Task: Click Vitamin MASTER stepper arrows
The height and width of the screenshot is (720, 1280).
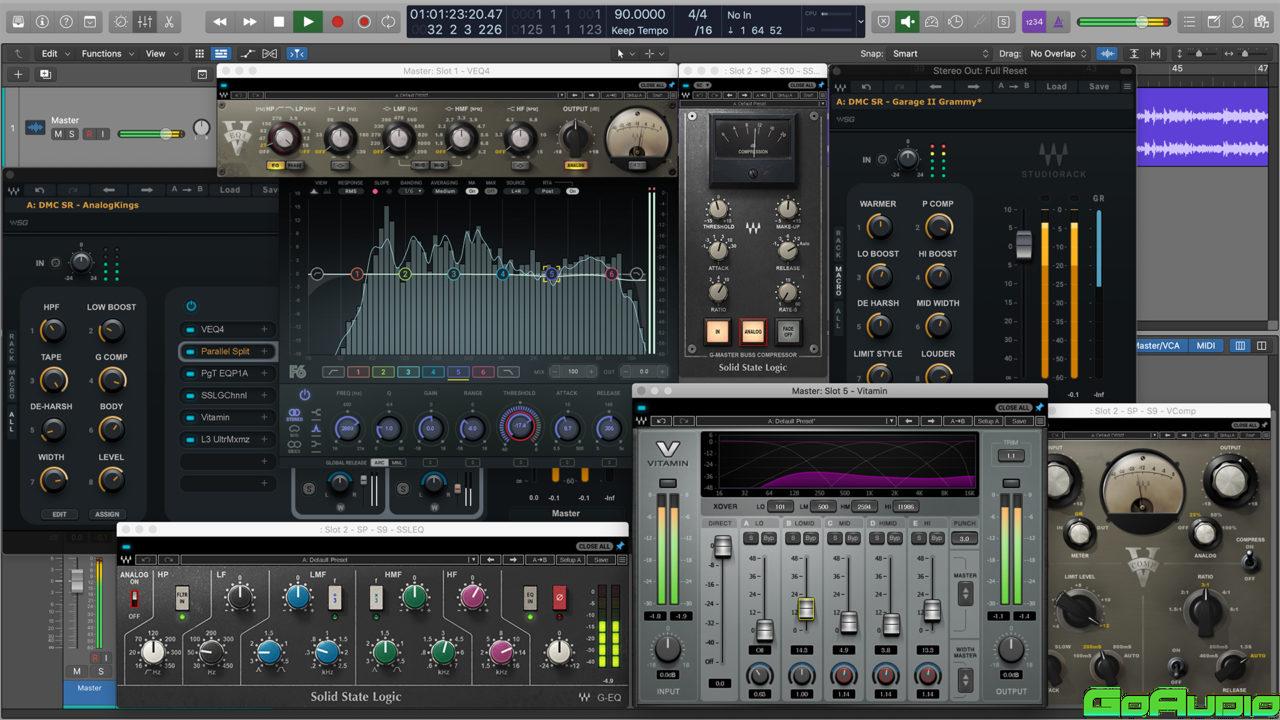Action: click(965, 594)
